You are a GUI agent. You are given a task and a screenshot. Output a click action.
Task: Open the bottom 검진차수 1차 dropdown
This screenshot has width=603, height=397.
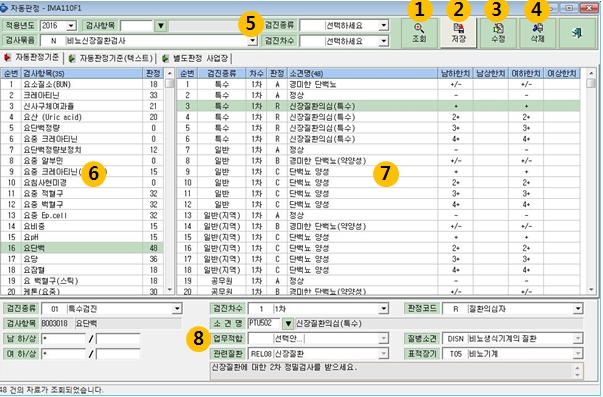pyautogui.click(x=383, y=309)
